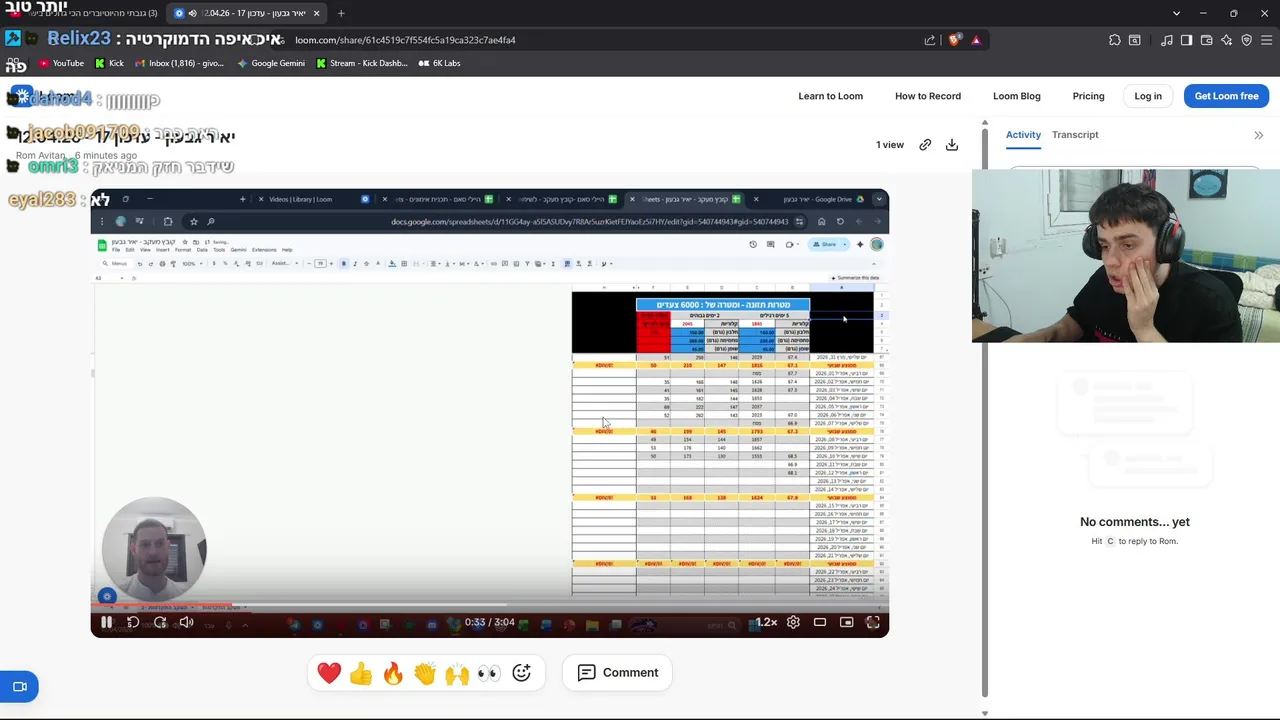Open the video player settings gear

click(793, 622)
